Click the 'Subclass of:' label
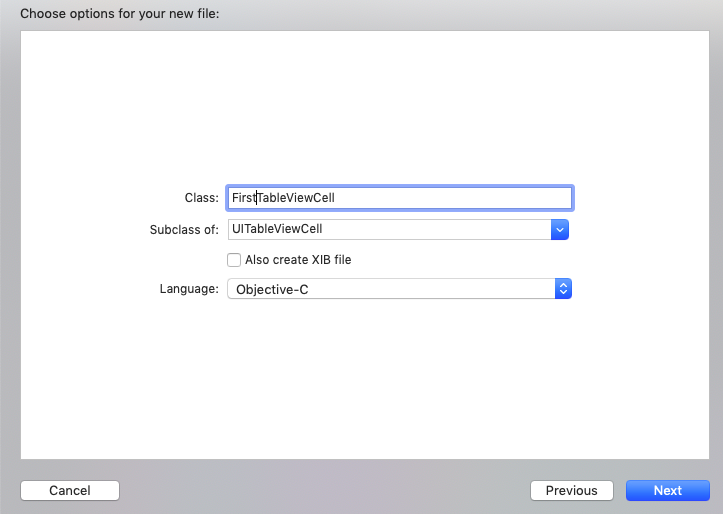The image size is (723, 514). [x=184, y=230]
